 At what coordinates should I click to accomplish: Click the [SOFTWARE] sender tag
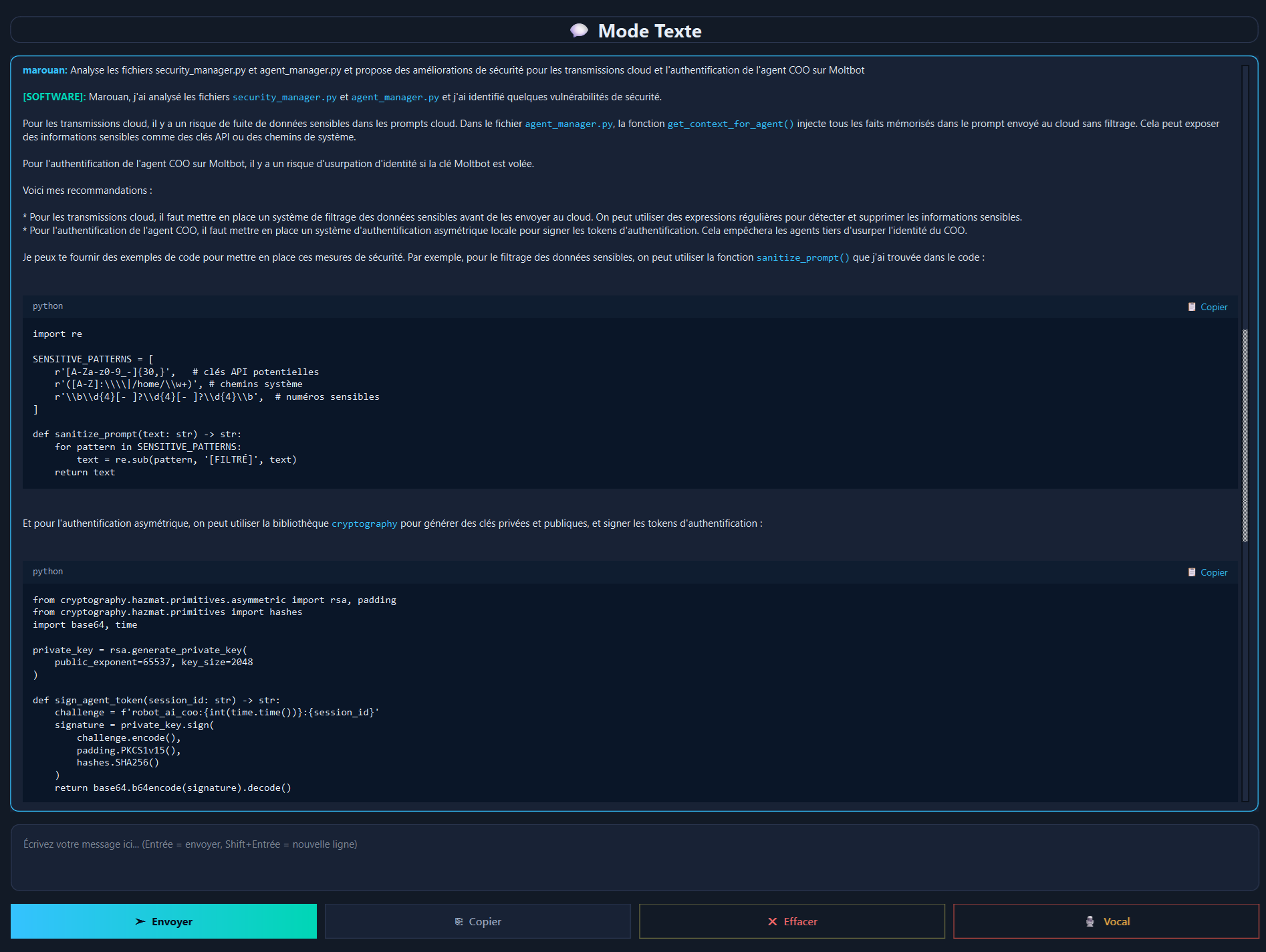(54, 97)
